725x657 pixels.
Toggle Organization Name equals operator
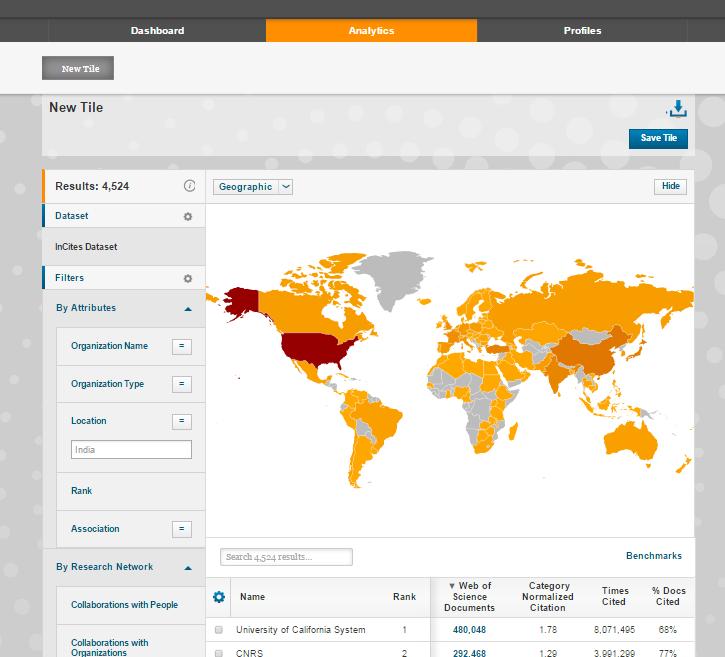182,346
